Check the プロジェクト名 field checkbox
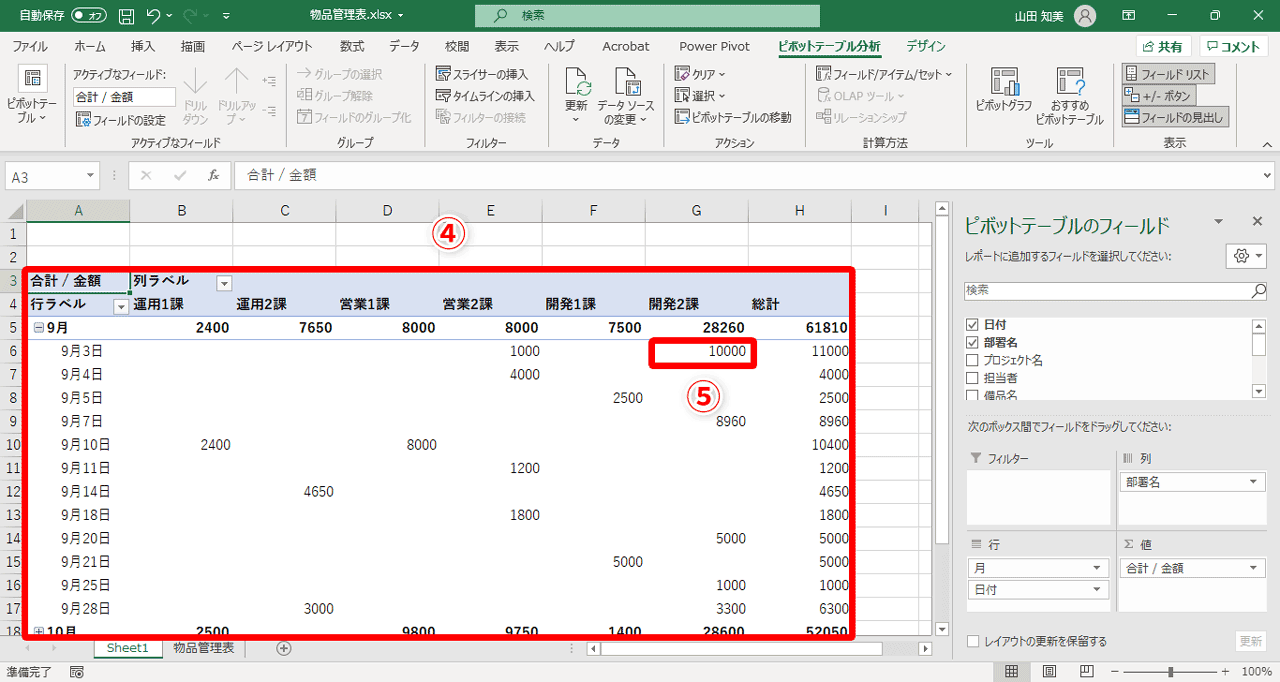This screenshot has height=682, width=1280. click(x=972, y=360)
